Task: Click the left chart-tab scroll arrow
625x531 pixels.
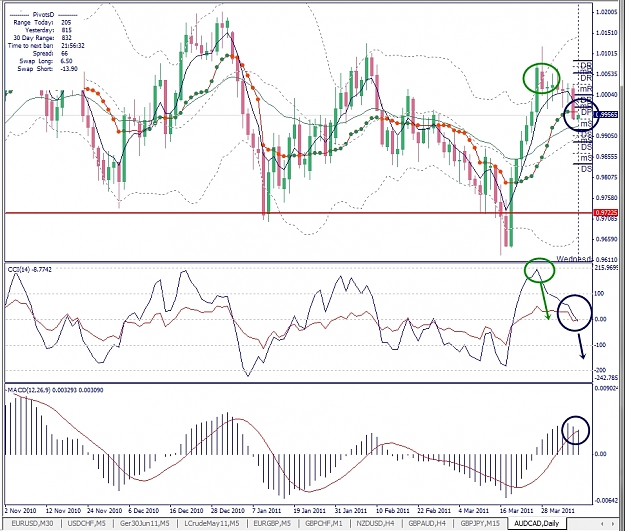Action: (602, 523)
